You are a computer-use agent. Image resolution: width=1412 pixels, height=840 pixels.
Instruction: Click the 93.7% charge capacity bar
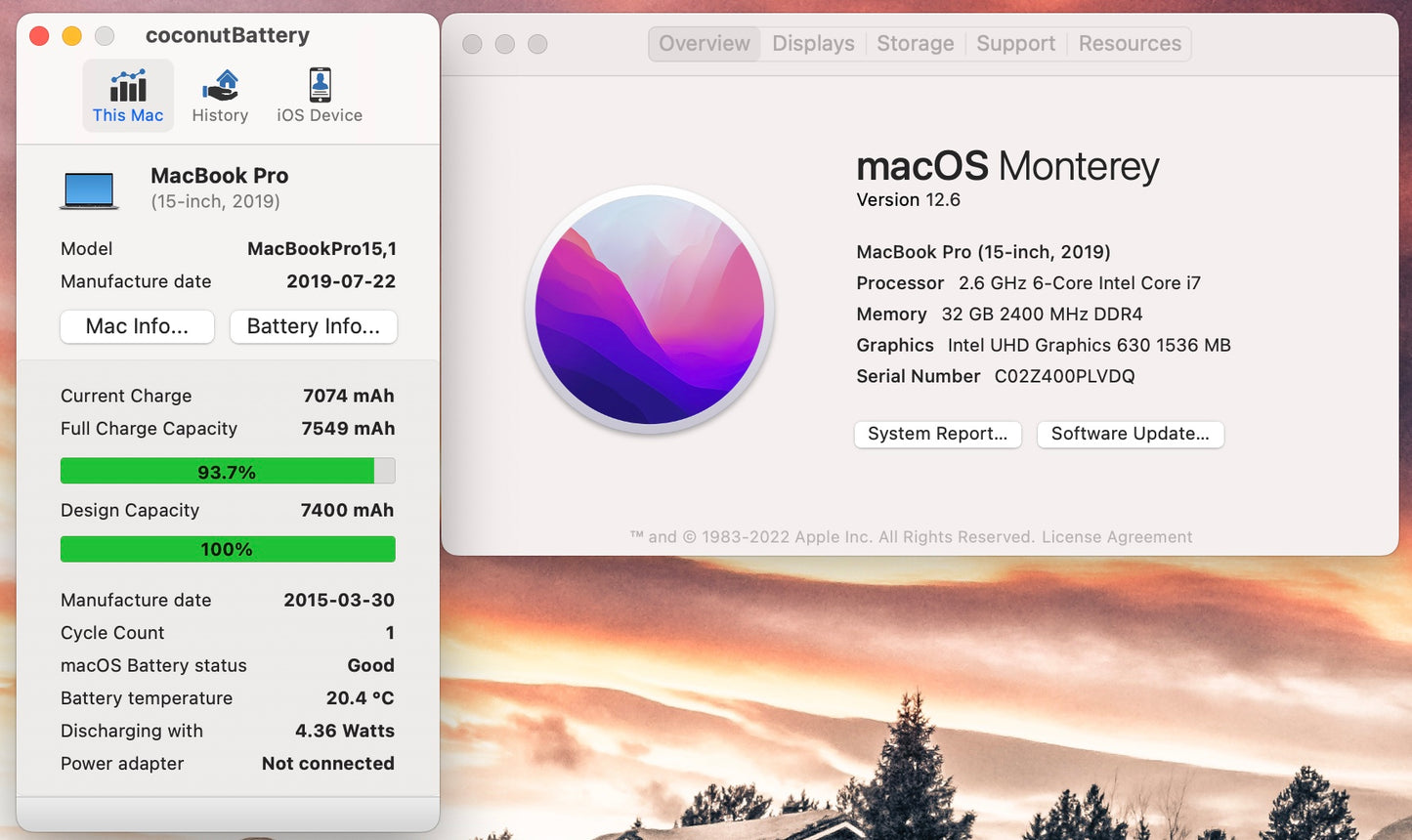227,471
